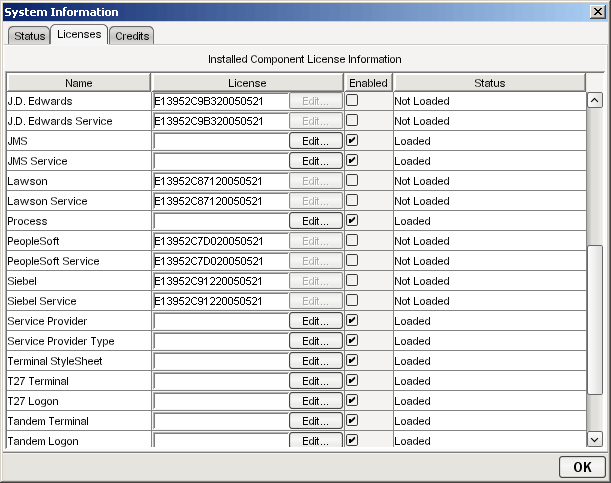Toggle Enabled checkbox for J.D. Edwards
Screen dimensions: 611x483
click(352, 100)
